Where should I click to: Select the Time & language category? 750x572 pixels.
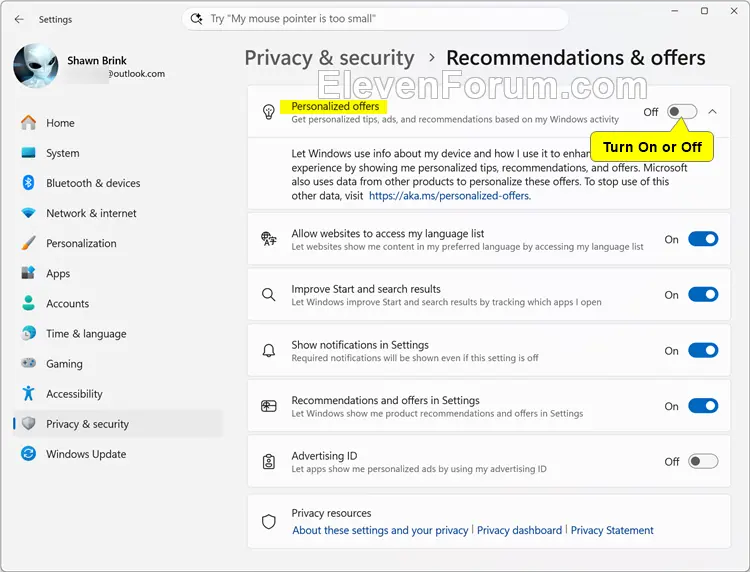coord(118,333)
